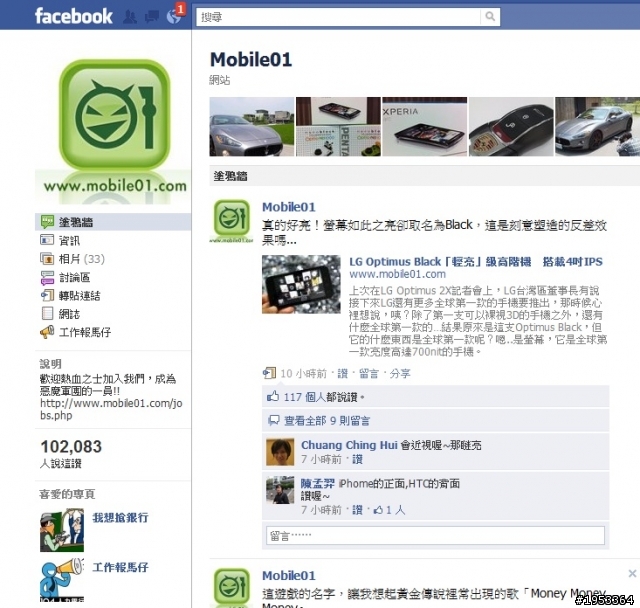Like Chuang Ching Hui's comment via 讚

pos(358,459)
